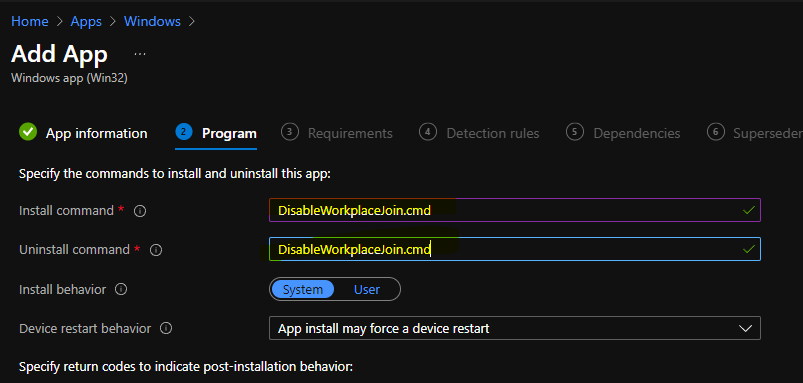The width and height of the screenshot is (803, 383).
Task: Click validation checkmark in Uninstall command field
Action: (749, 249)
